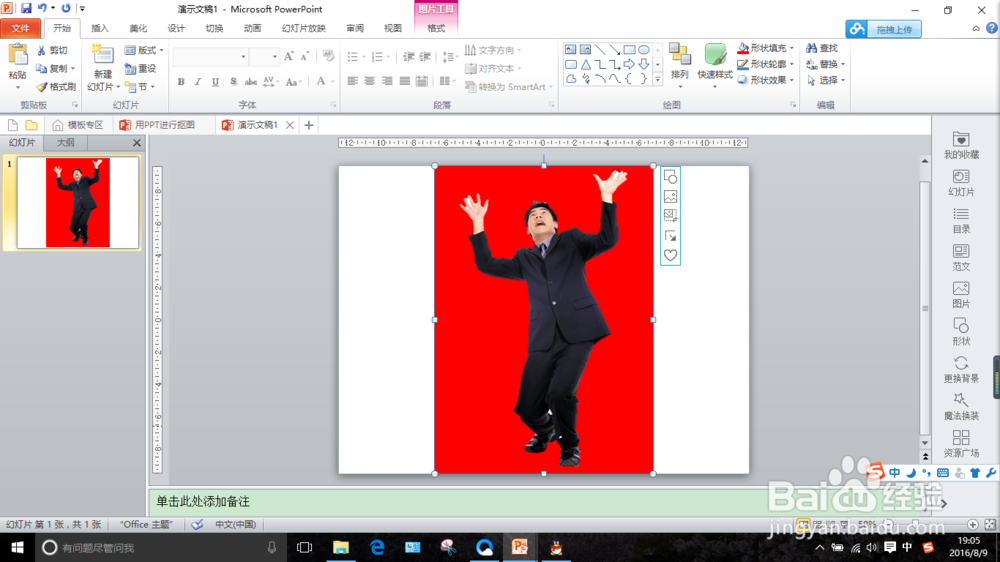Click the Windows Start button

(x=17, y=547)
